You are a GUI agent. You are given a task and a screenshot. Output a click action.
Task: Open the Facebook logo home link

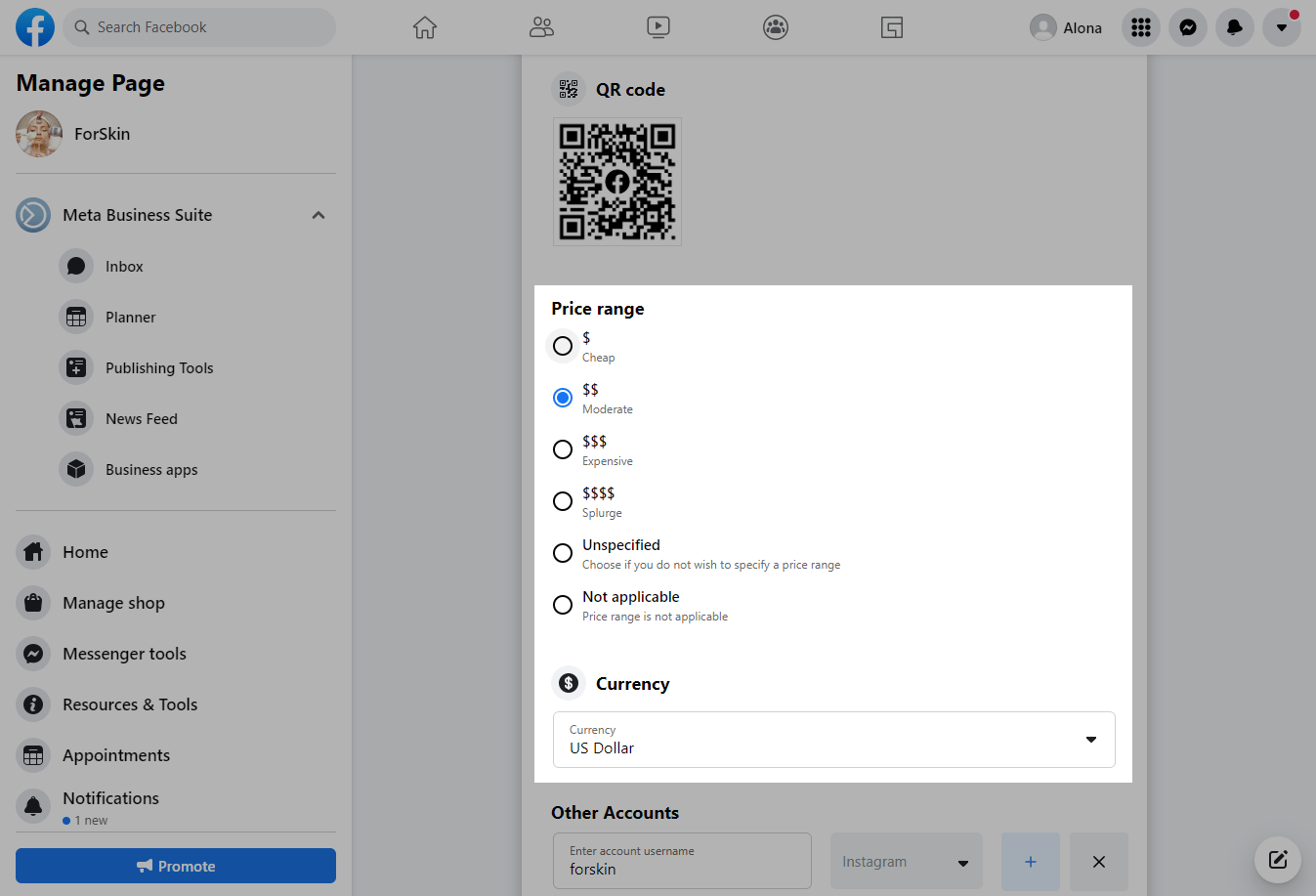click(x=35, y=27)
